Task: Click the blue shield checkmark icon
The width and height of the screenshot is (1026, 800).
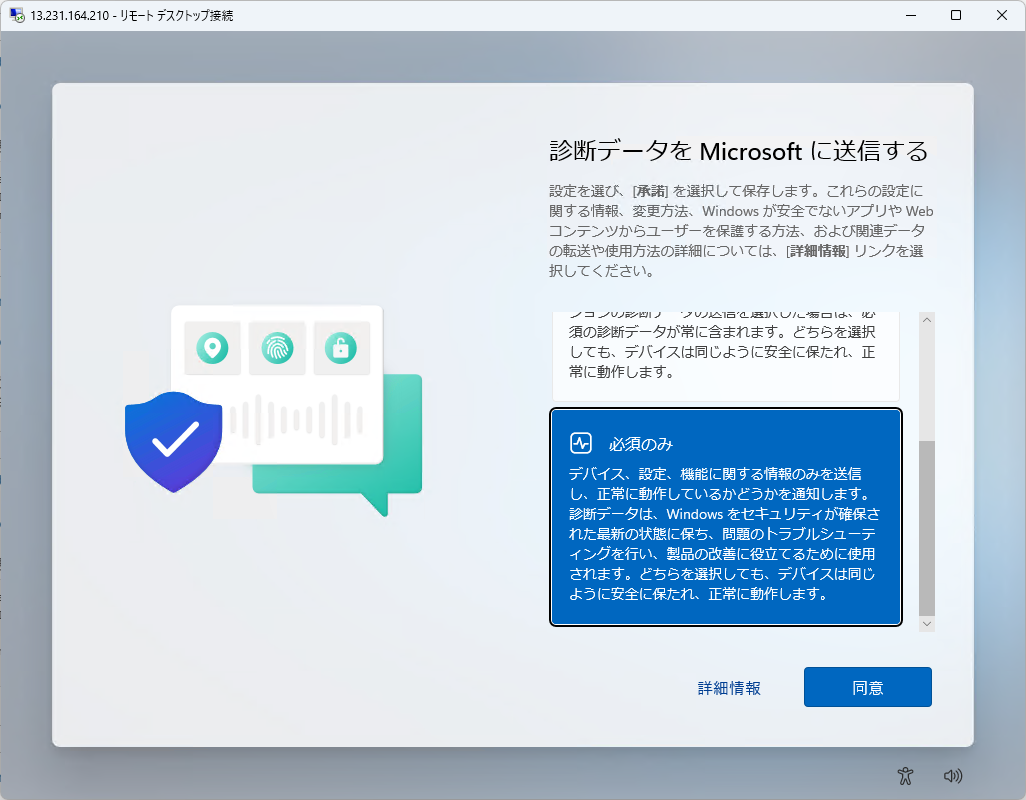Action: tap(174, 439)
